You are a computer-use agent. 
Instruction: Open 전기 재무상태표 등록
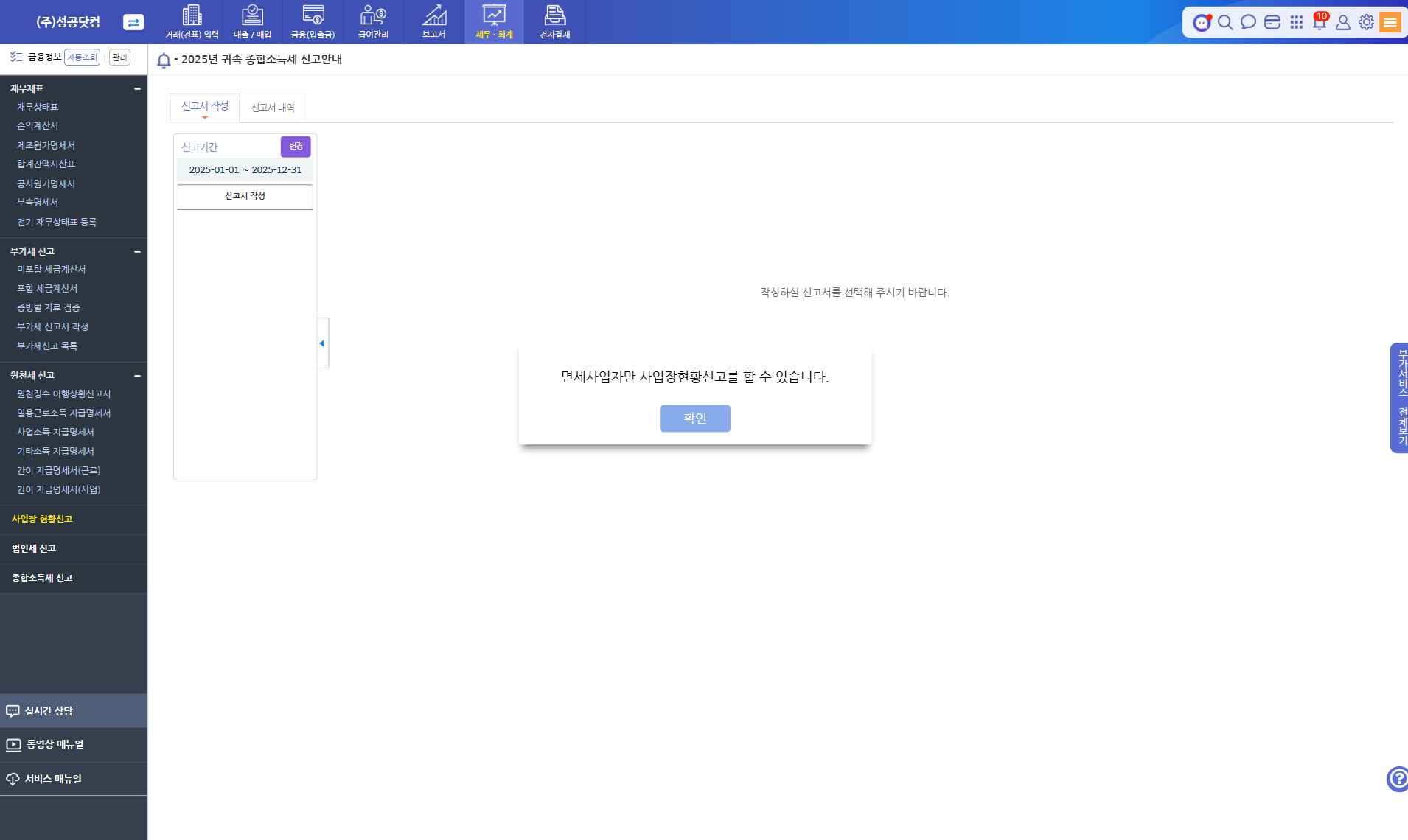[x=57, y=222]
